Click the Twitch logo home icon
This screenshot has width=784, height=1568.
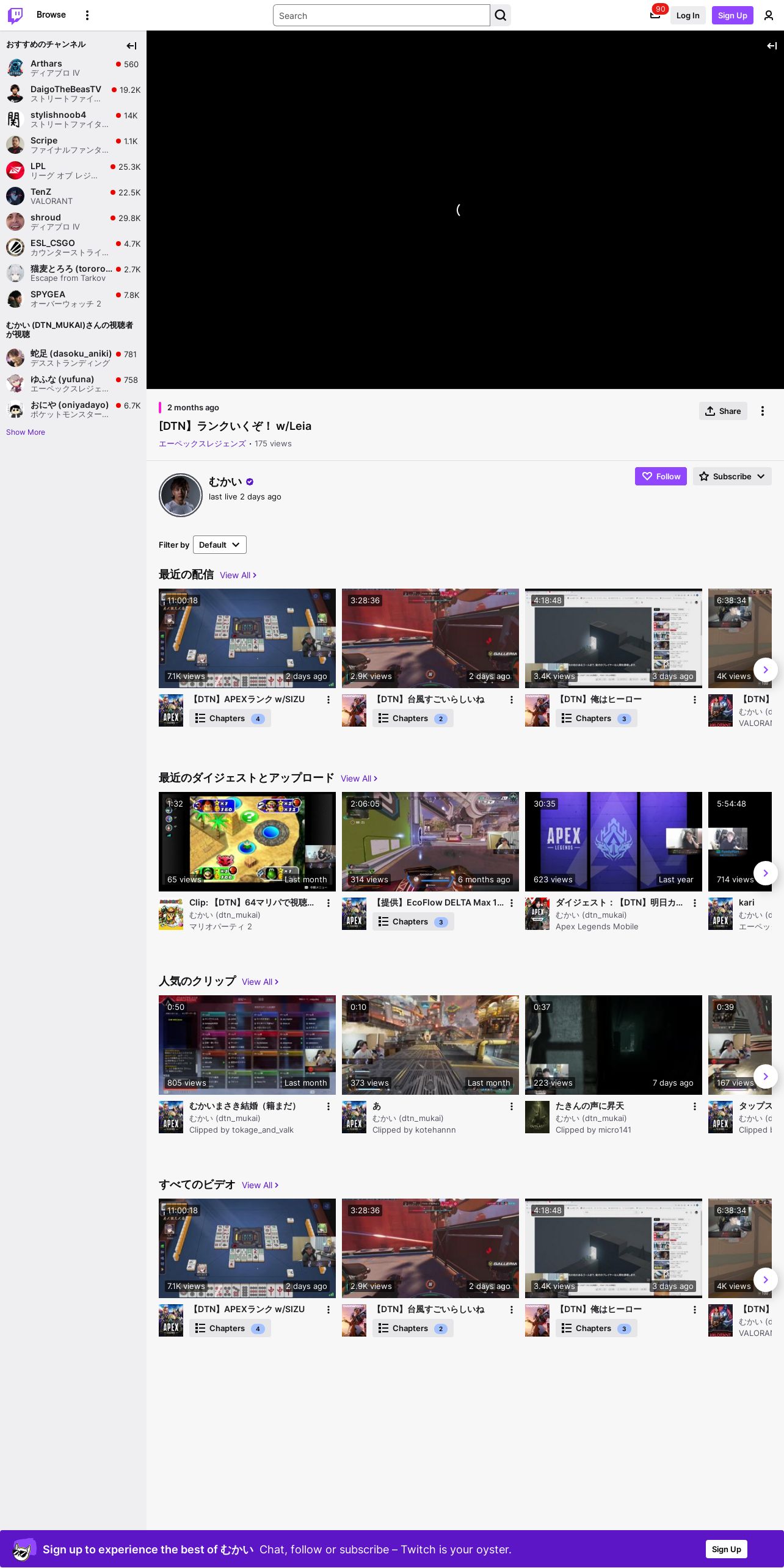pos(15,15)
